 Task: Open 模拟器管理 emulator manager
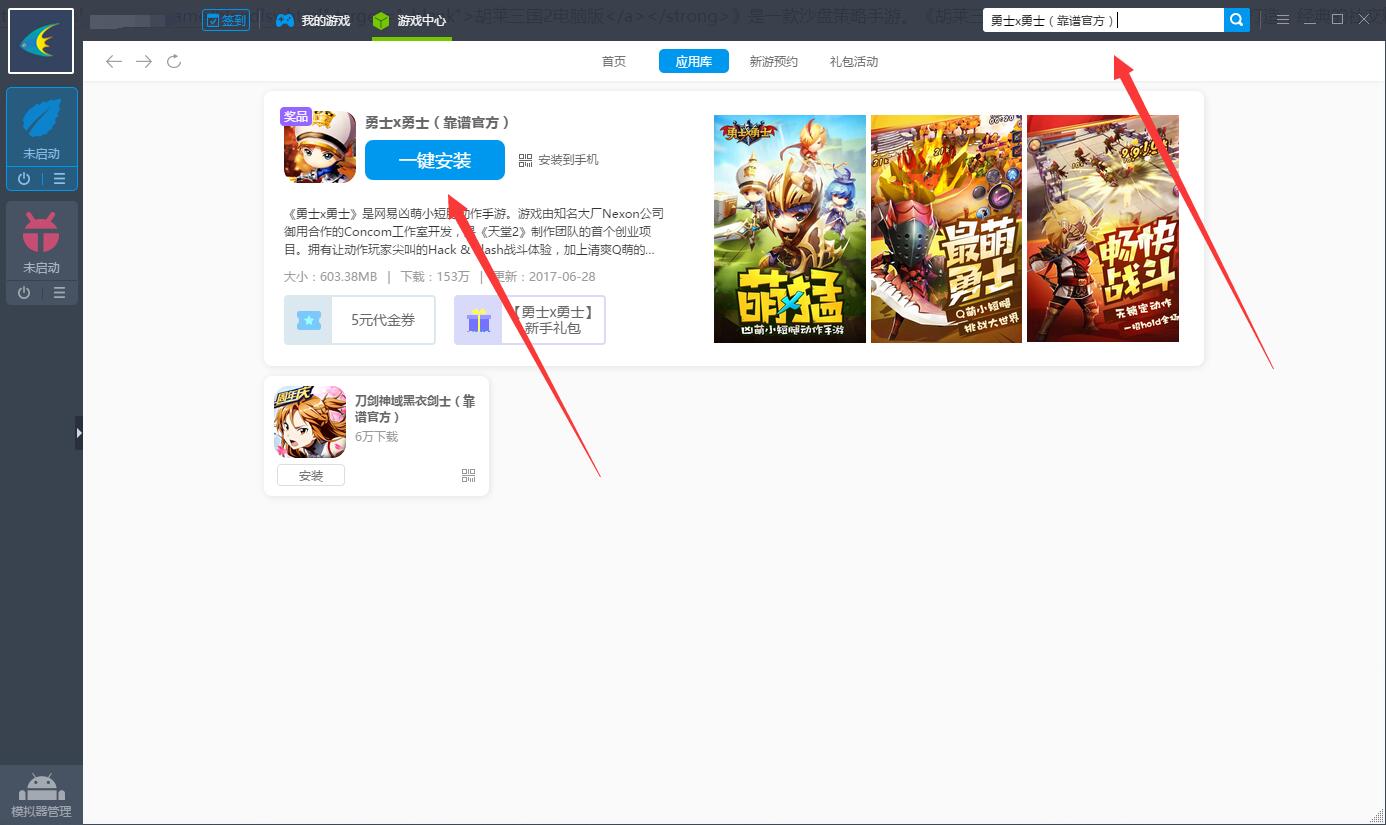[41, 796]
